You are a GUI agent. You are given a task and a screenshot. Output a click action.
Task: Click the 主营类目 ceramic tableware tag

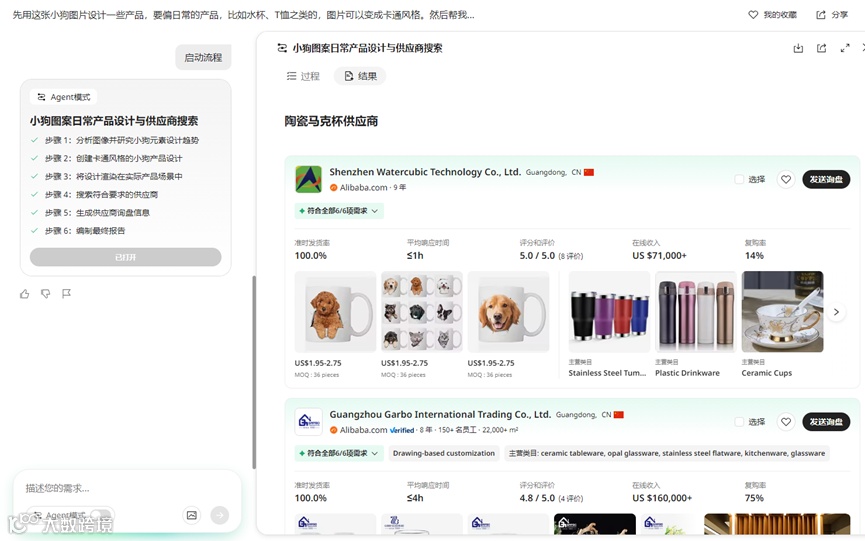[667, 453]
